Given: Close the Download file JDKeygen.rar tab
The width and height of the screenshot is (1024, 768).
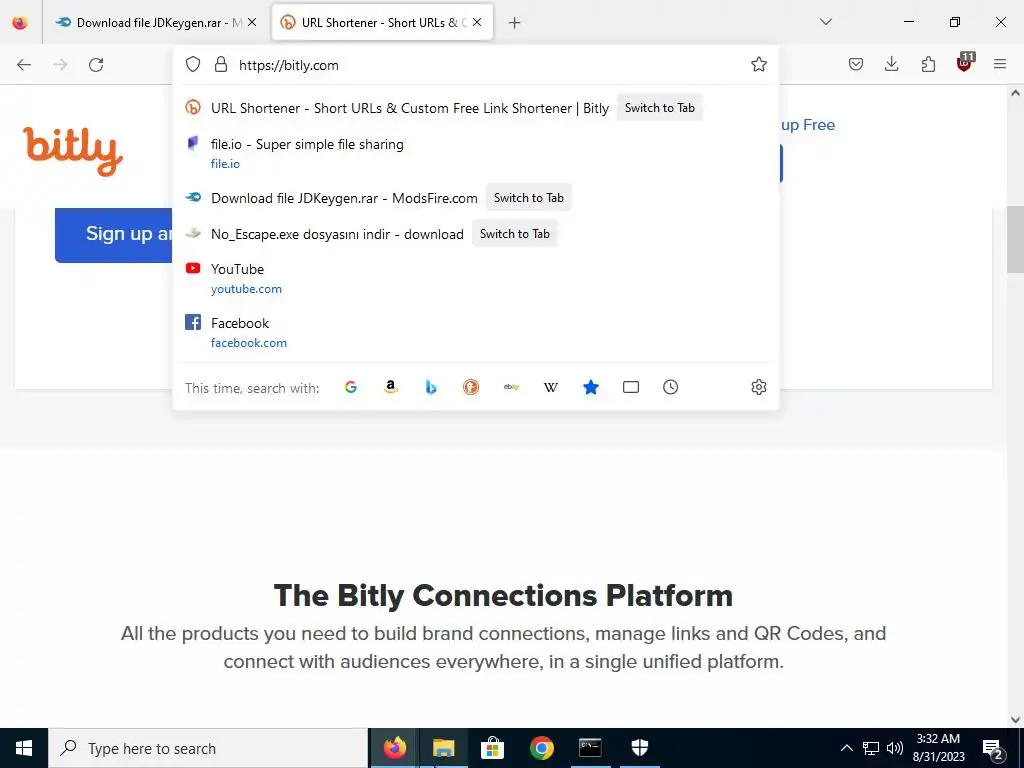Looking at the screenshot, I should coord(252,22).
